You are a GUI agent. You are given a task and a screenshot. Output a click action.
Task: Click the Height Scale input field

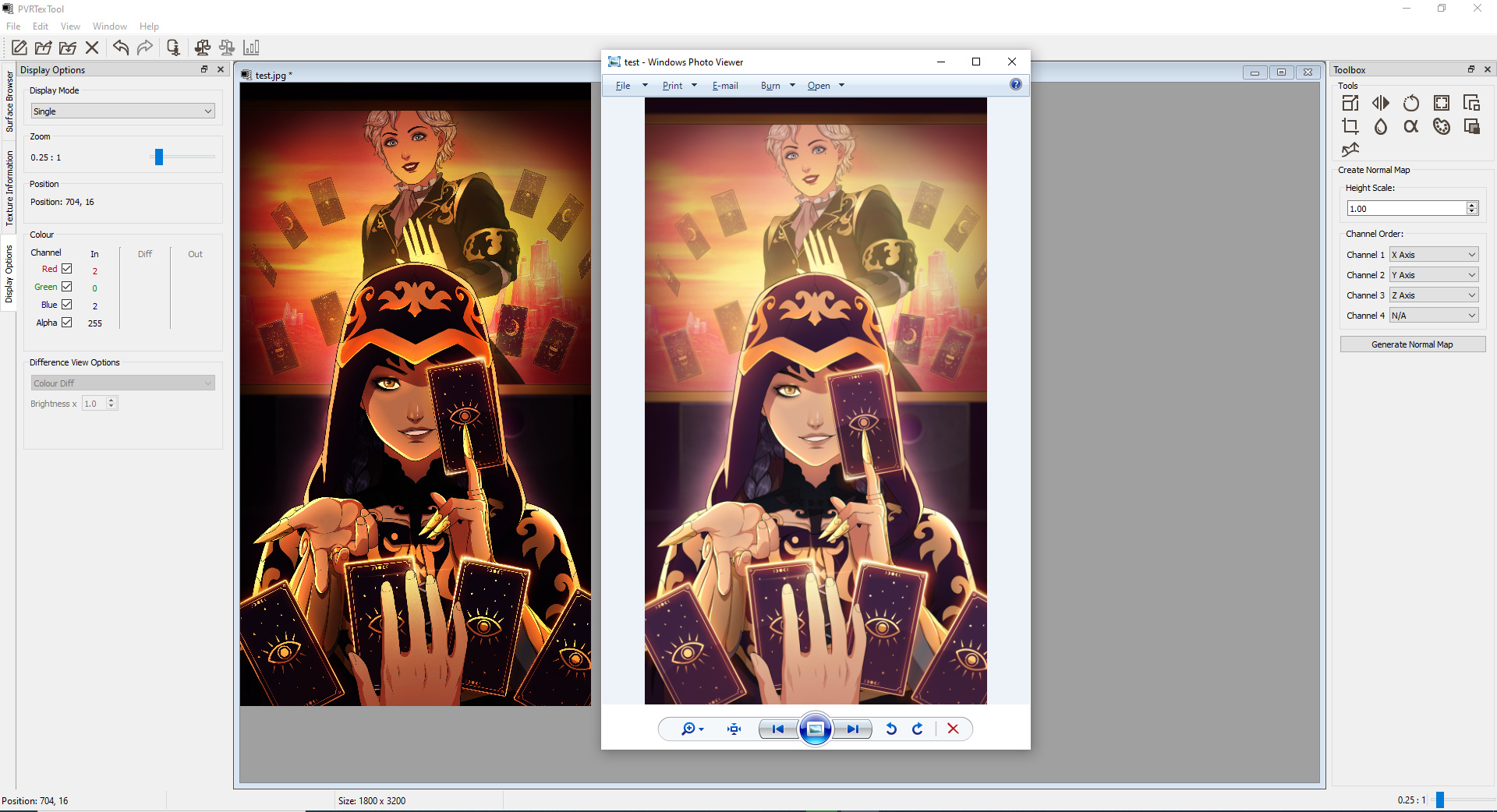point(1407,209)
